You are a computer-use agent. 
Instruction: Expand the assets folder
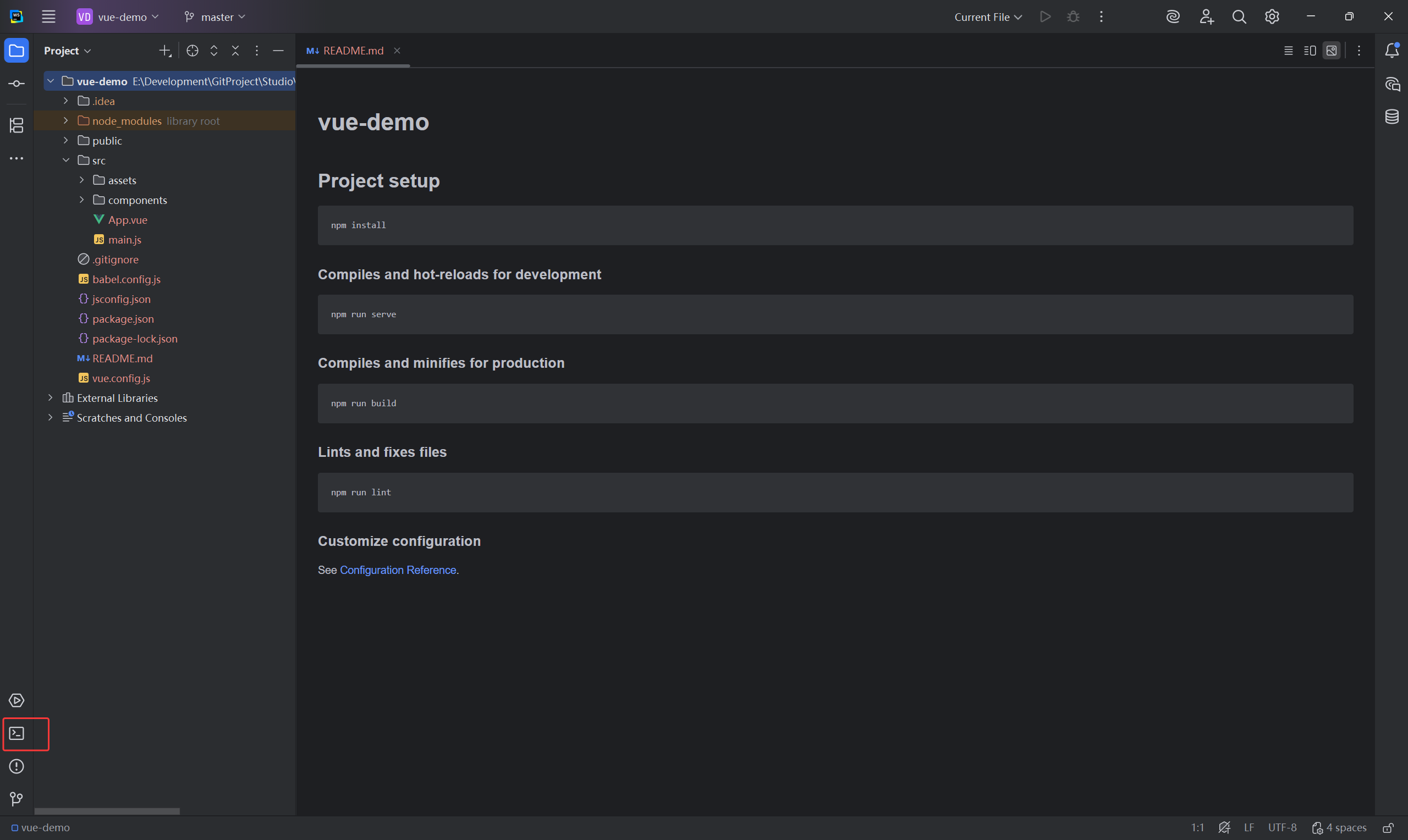pyautogui.click(x=81, y=180)
